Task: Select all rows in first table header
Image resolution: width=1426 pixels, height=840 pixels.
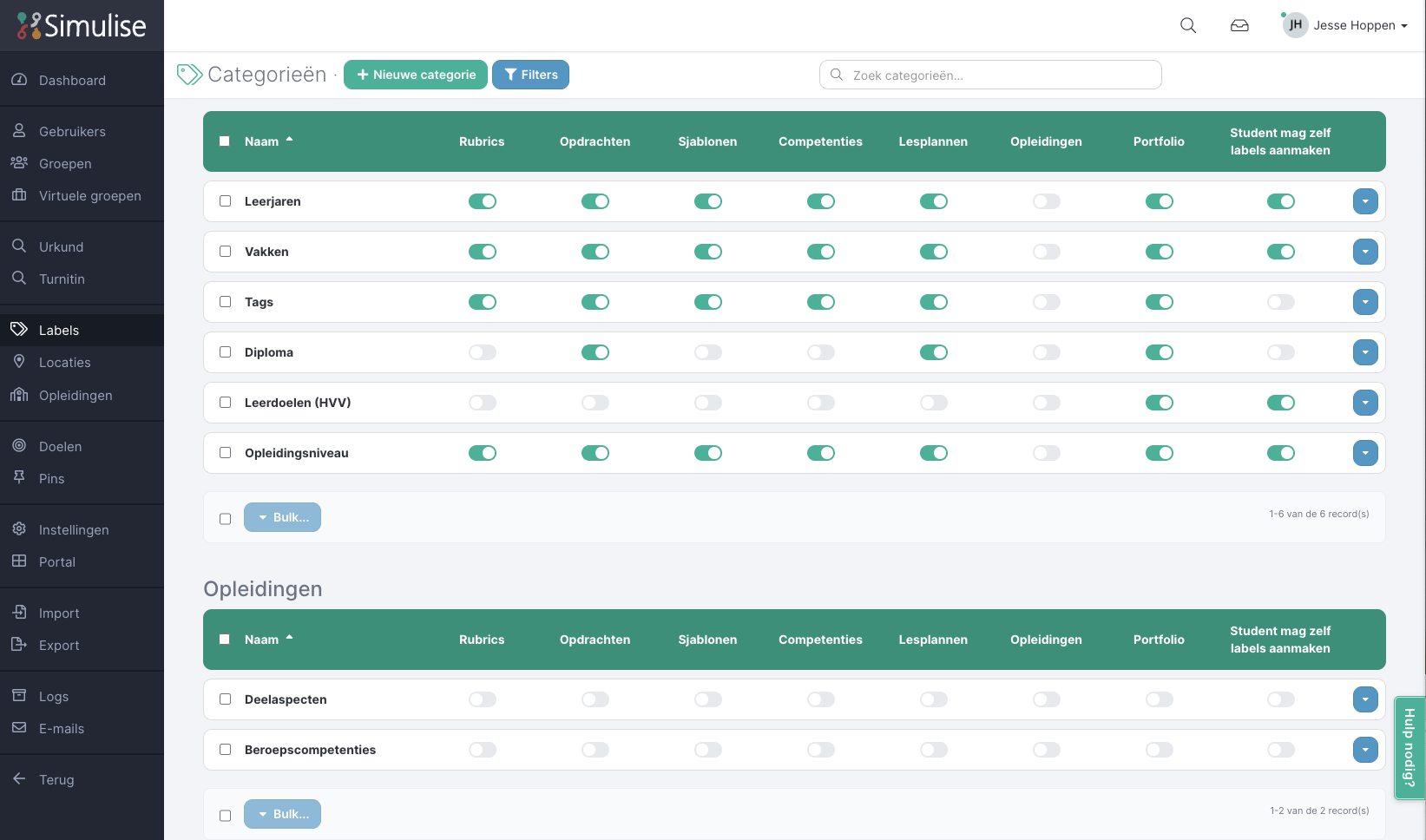Action: 225,141
